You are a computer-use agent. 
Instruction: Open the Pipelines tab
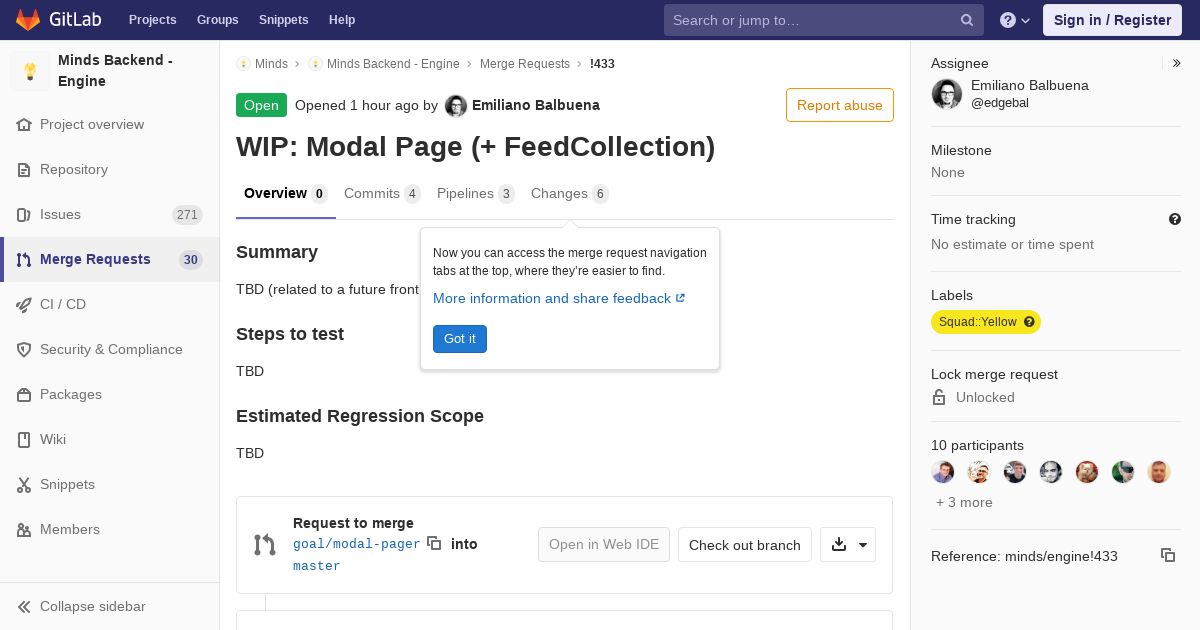(465, 193)
